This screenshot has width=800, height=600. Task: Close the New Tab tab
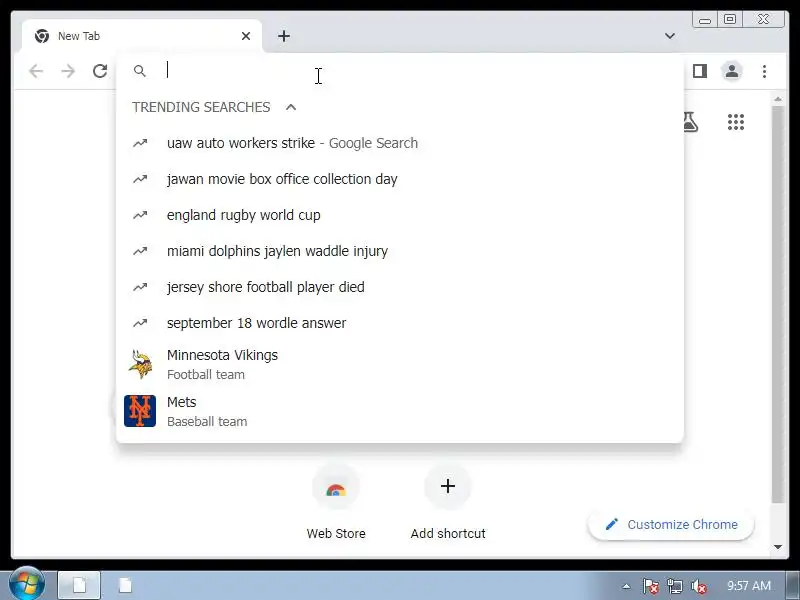[x=246, y=36]
